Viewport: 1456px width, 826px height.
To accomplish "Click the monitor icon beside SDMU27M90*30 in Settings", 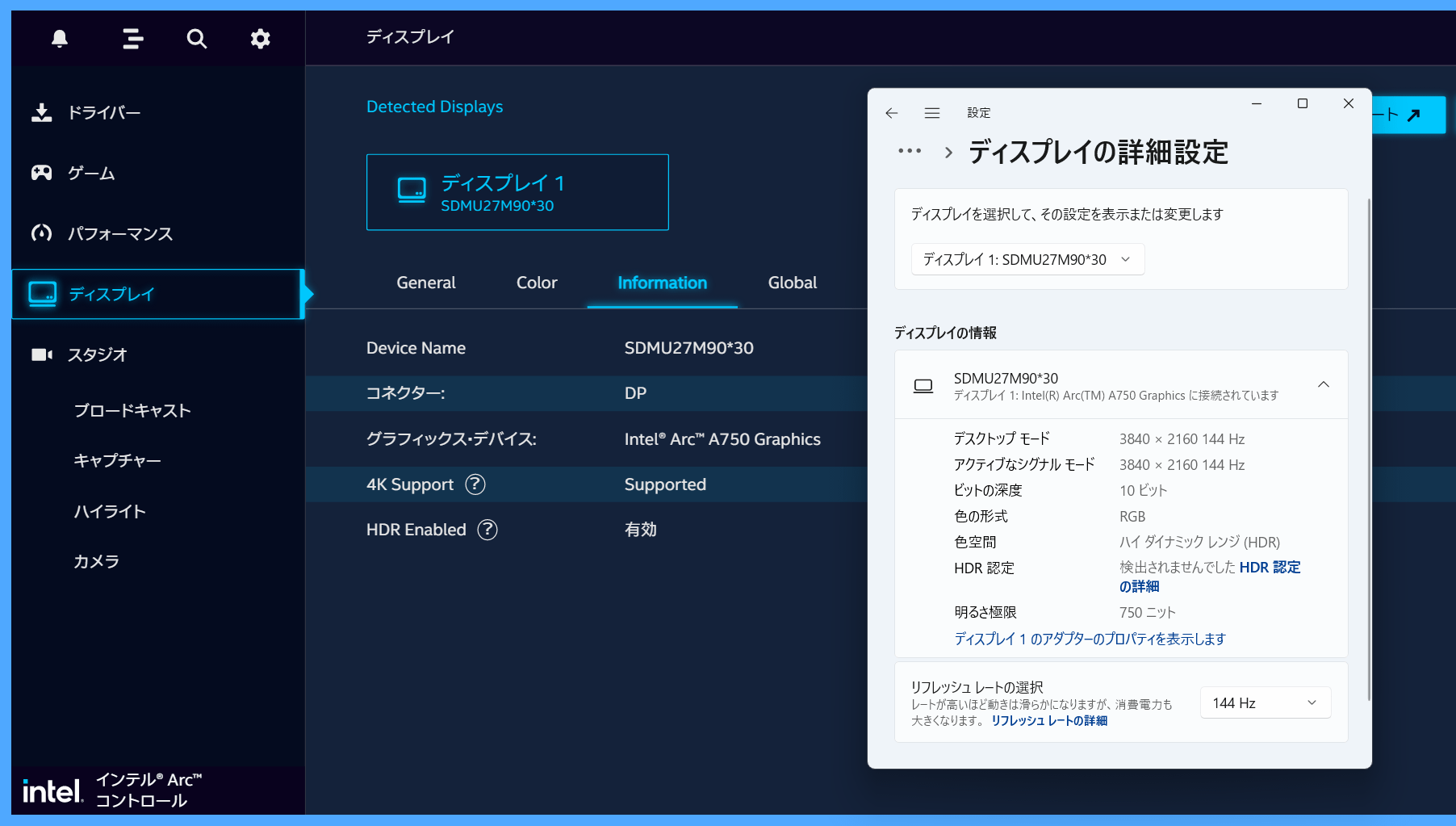I will pyautogui.click(x=923, y=386).
